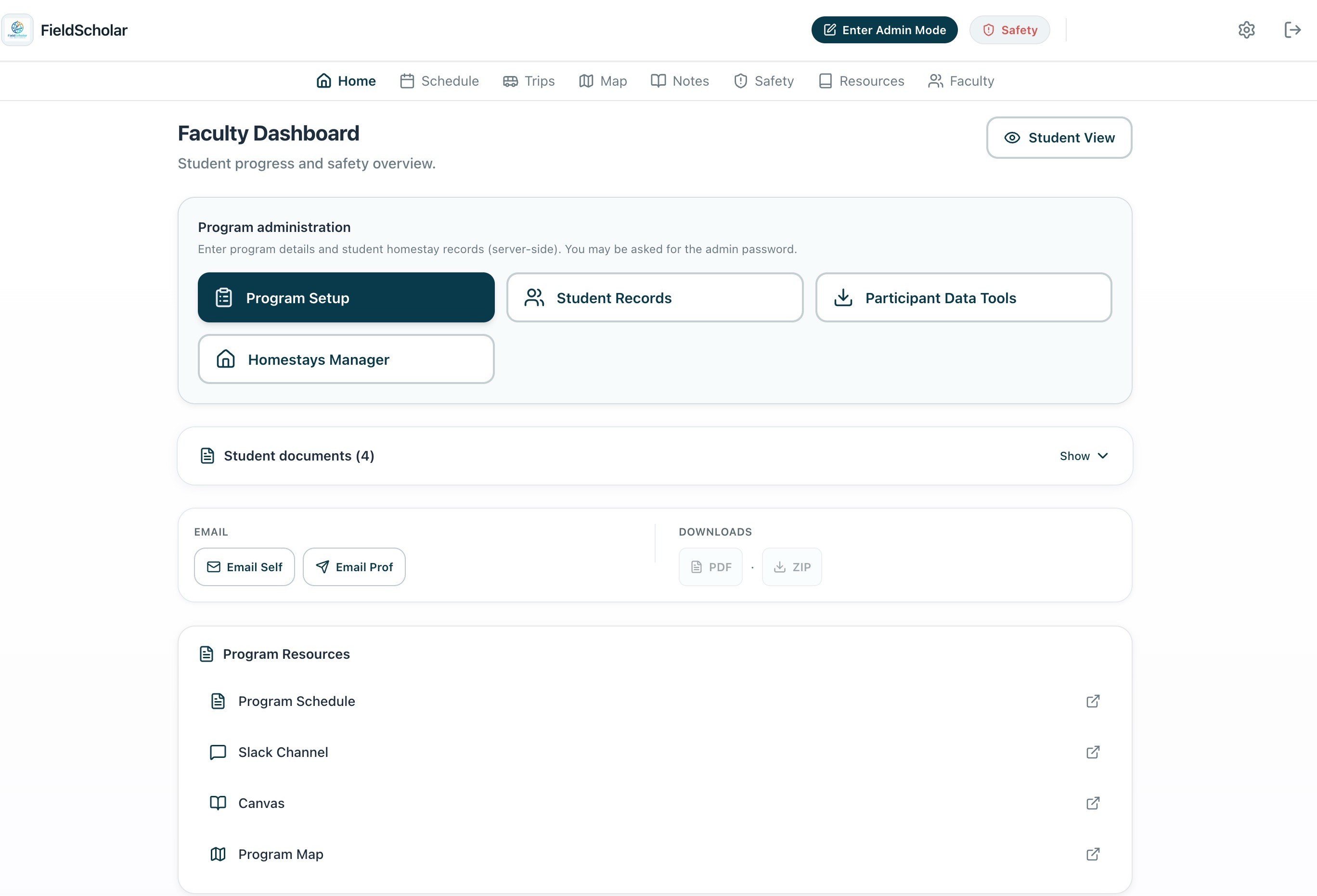This screenshot has width=1317, height=896.
Task: Click Enter Admin Mode button
Action: [884, 30]
